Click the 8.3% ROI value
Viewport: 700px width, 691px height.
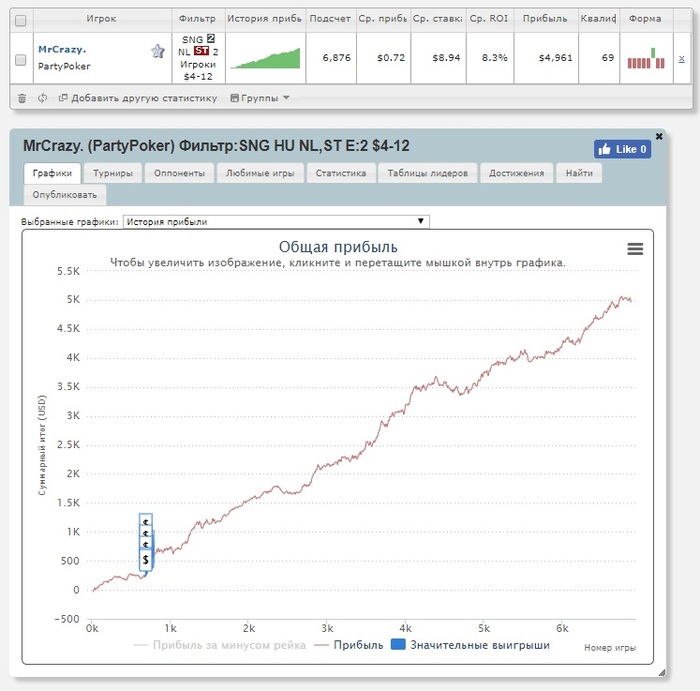495,58
